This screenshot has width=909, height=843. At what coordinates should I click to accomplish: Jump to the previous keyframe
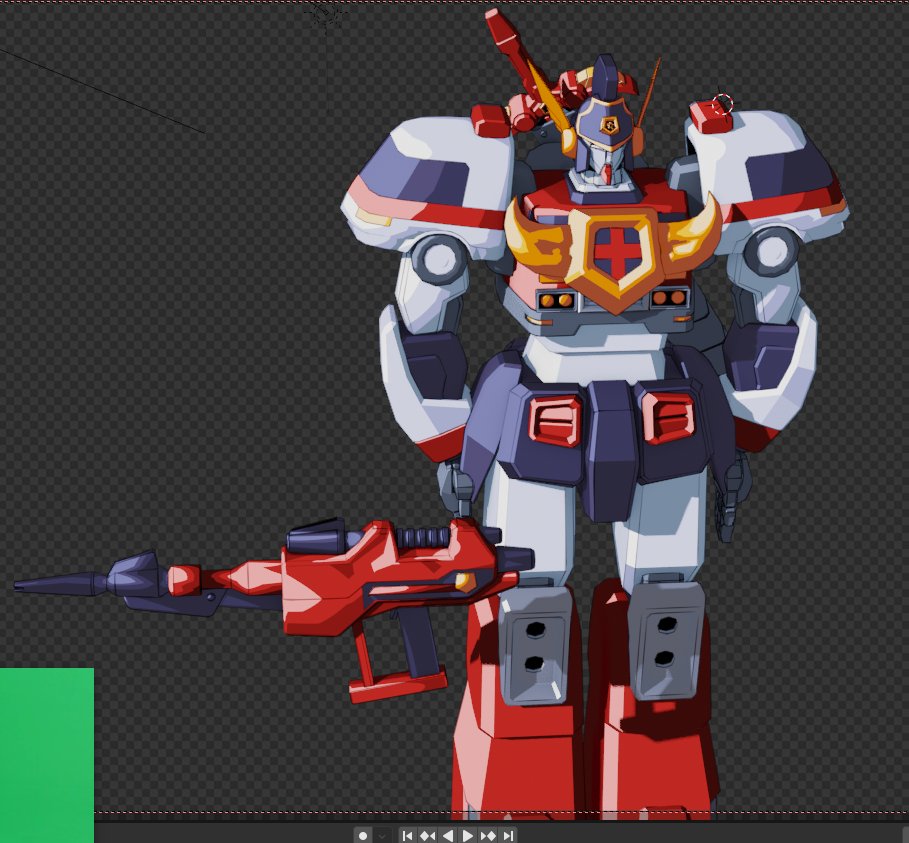point(427,835)
